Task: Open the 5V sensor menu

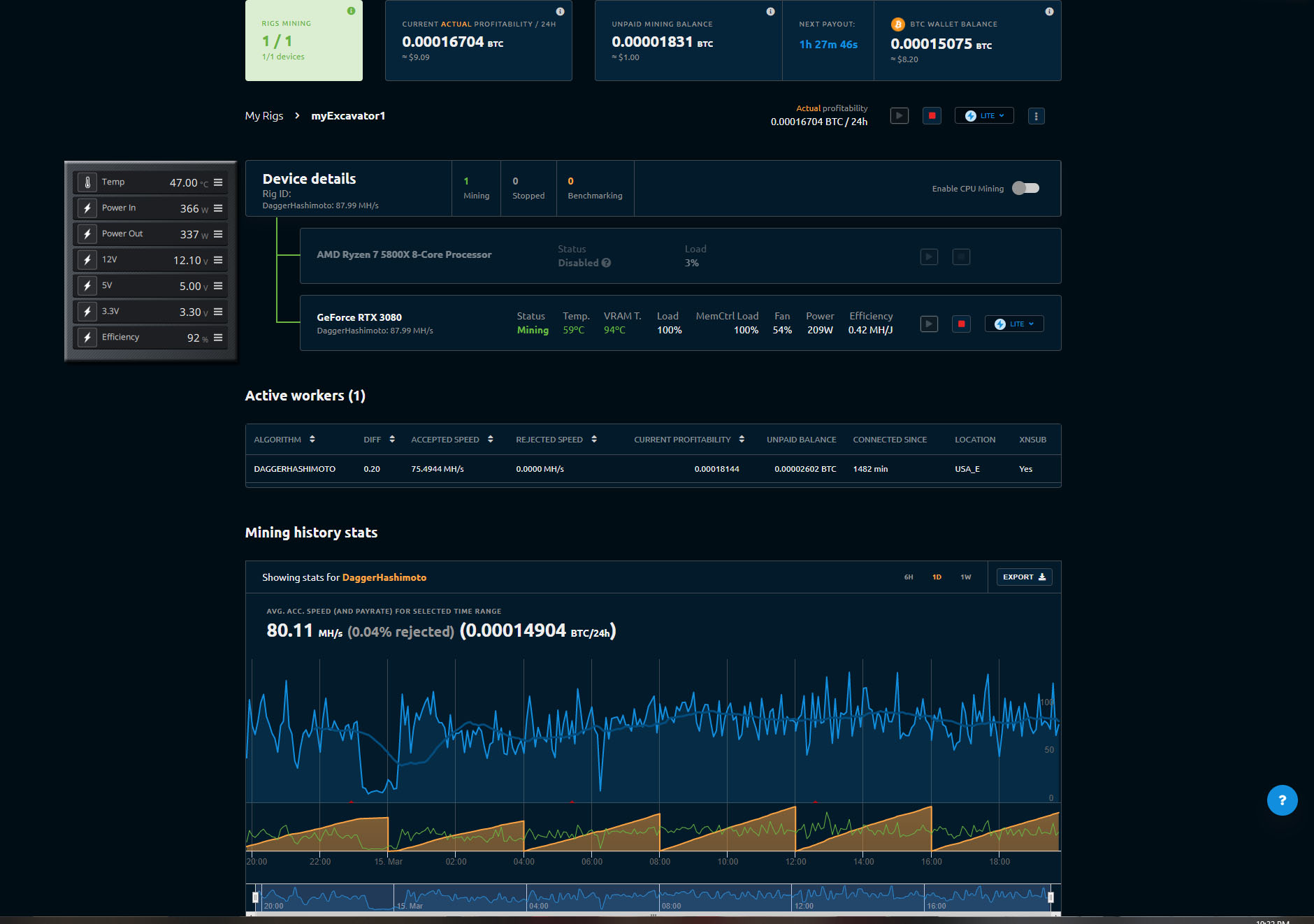Action: tap(218, 286)
